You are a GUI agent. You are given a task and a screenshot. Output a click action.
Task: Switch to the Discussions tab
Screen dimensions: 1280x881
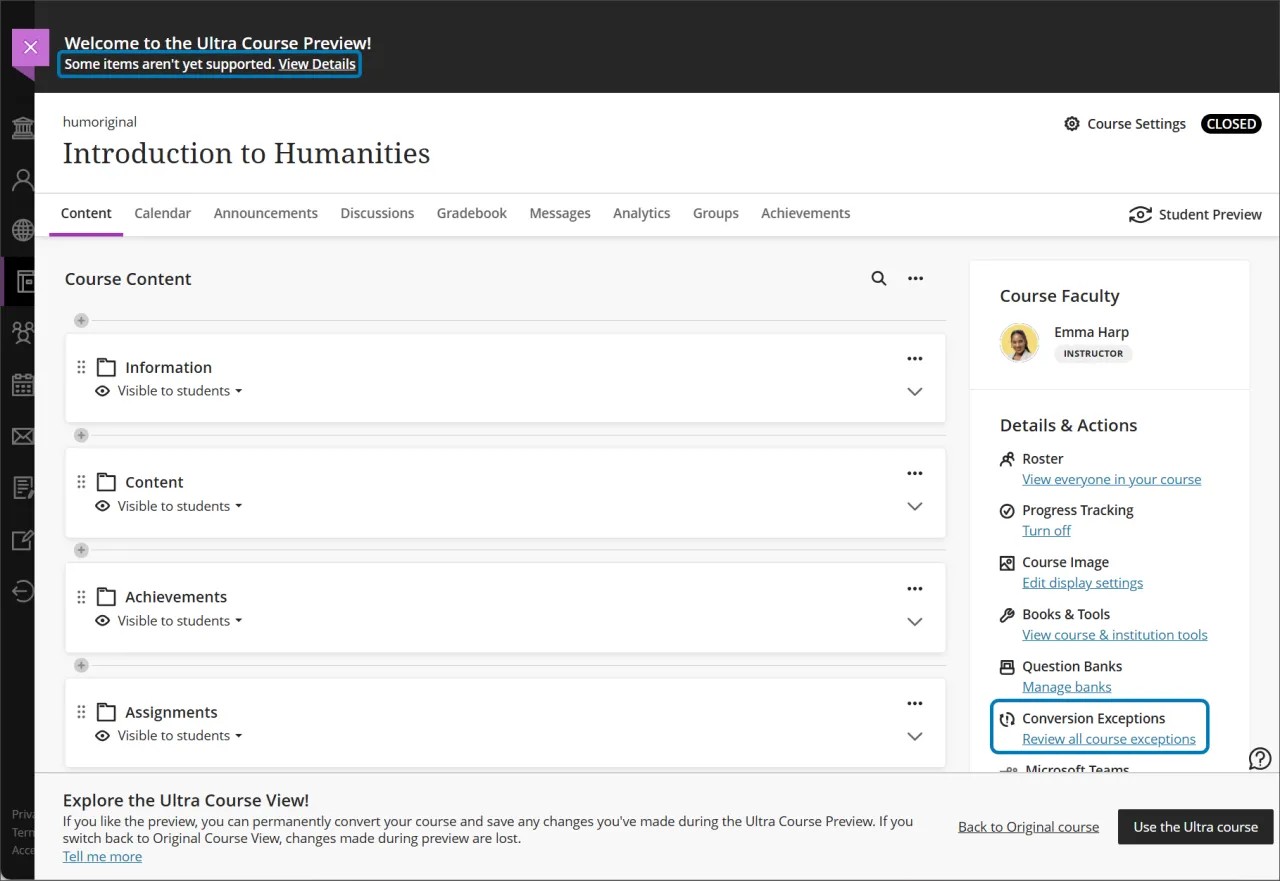[x=377, y=213]
